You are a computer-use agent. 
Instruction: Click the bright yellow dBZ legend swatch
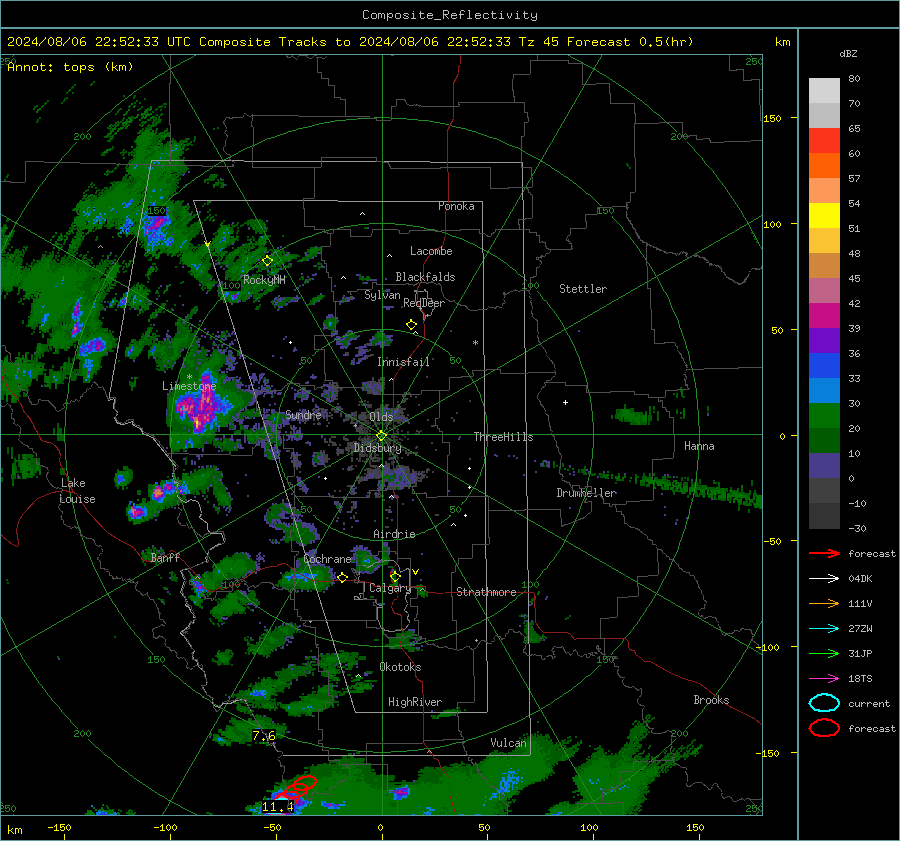pos(824,215)
